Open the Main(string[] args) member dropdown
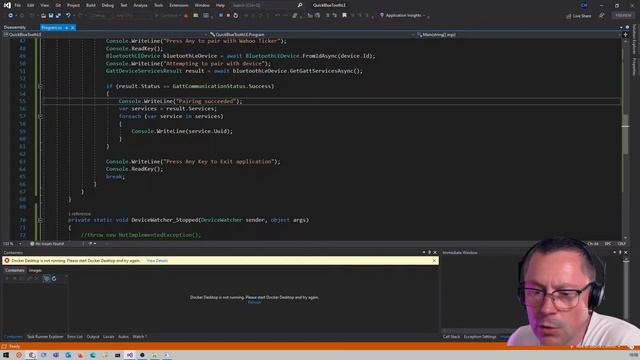Viewport: 640px width, 360px height. tap(518, 35)
